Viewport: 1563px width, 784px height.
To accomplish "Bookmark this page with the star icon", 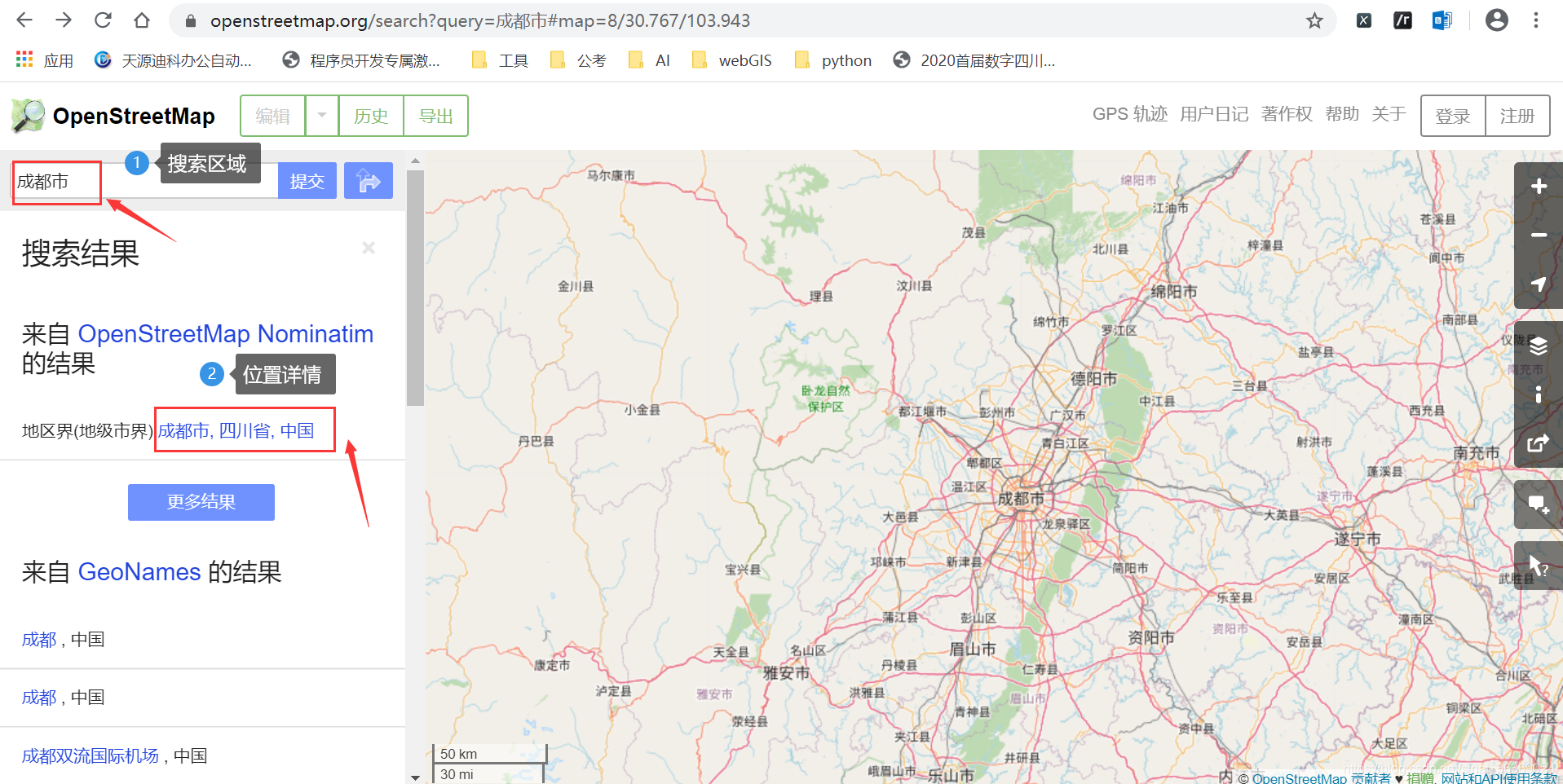I will (x=1314, y=20).
